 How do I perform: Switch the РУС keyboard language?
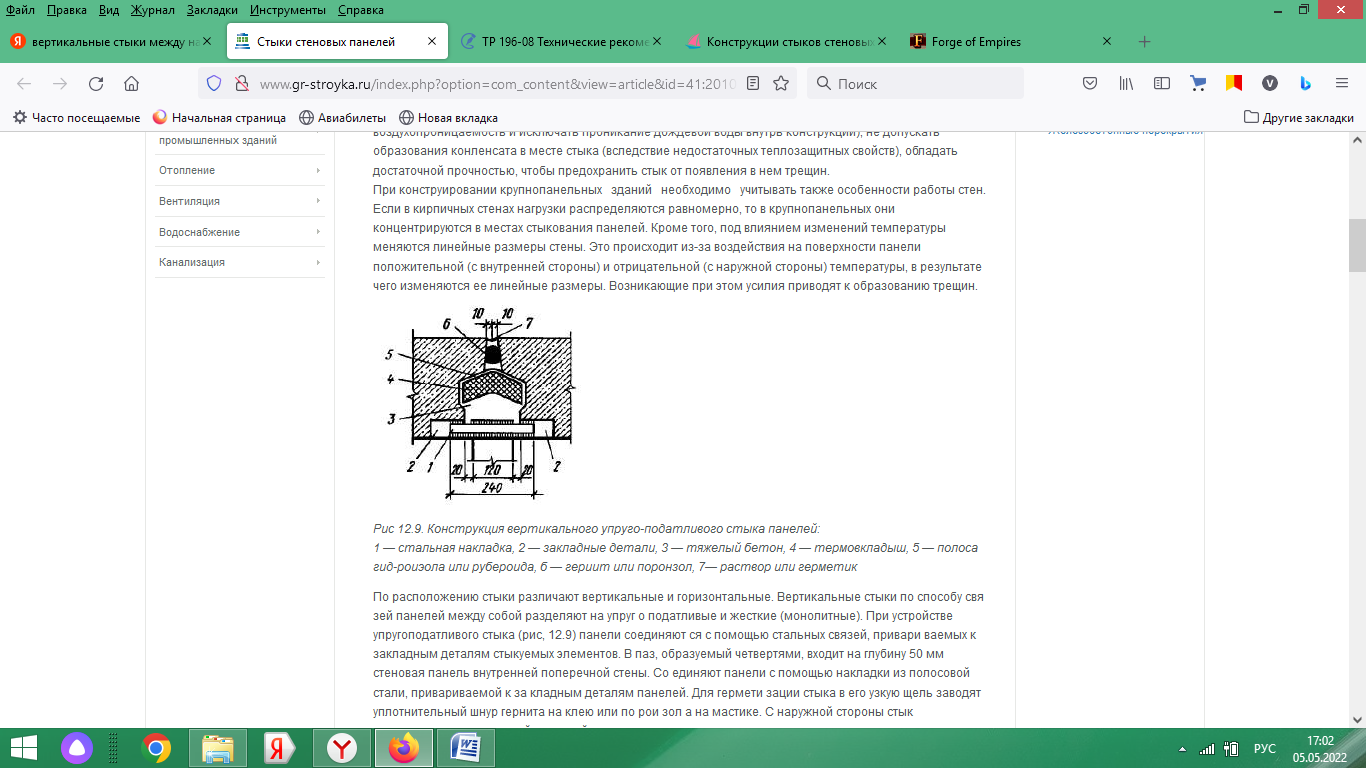pos(1265,749)
